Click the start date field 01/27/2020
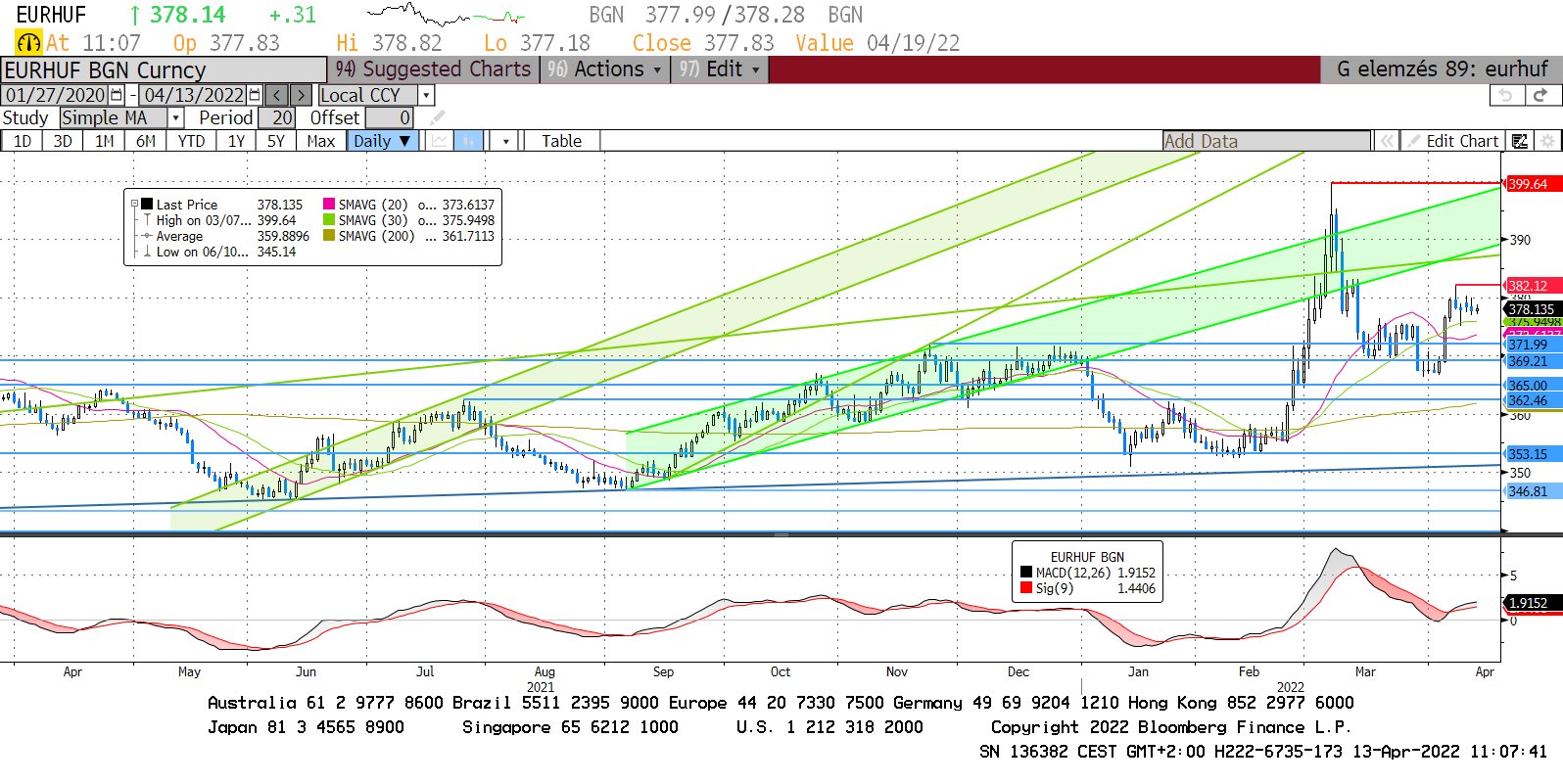Screen dimensions: 1563x784 [x=56, y=95]
